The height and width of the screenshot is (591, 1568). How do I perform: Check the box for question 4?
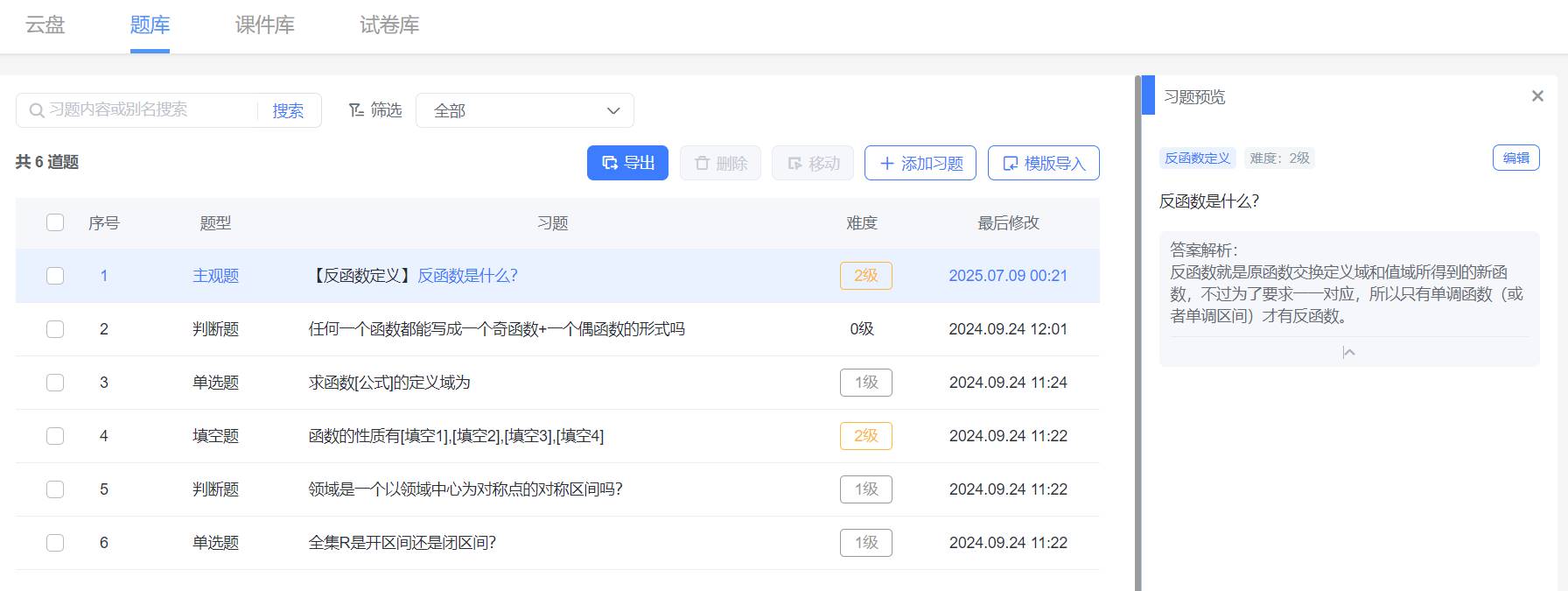pos(55,436)
